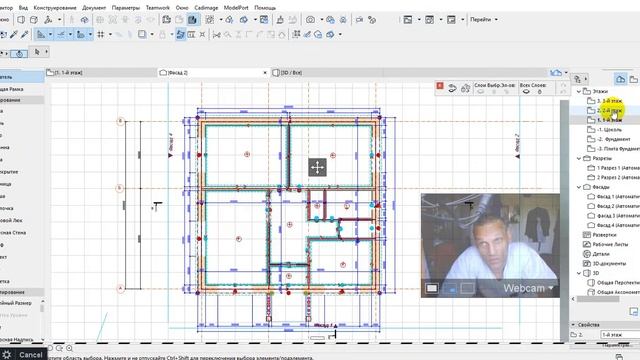Toggle lock under selected elements' layers

[x=494, y=92]
